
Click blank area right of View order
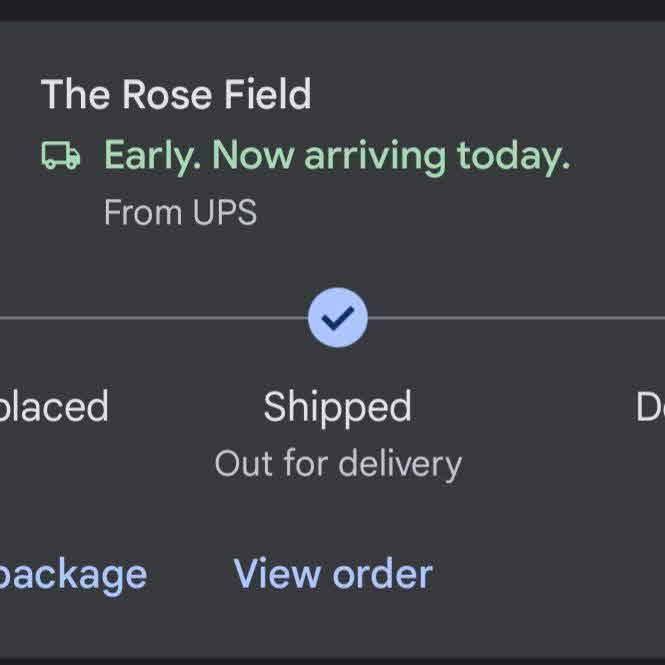tap(550, 574)
